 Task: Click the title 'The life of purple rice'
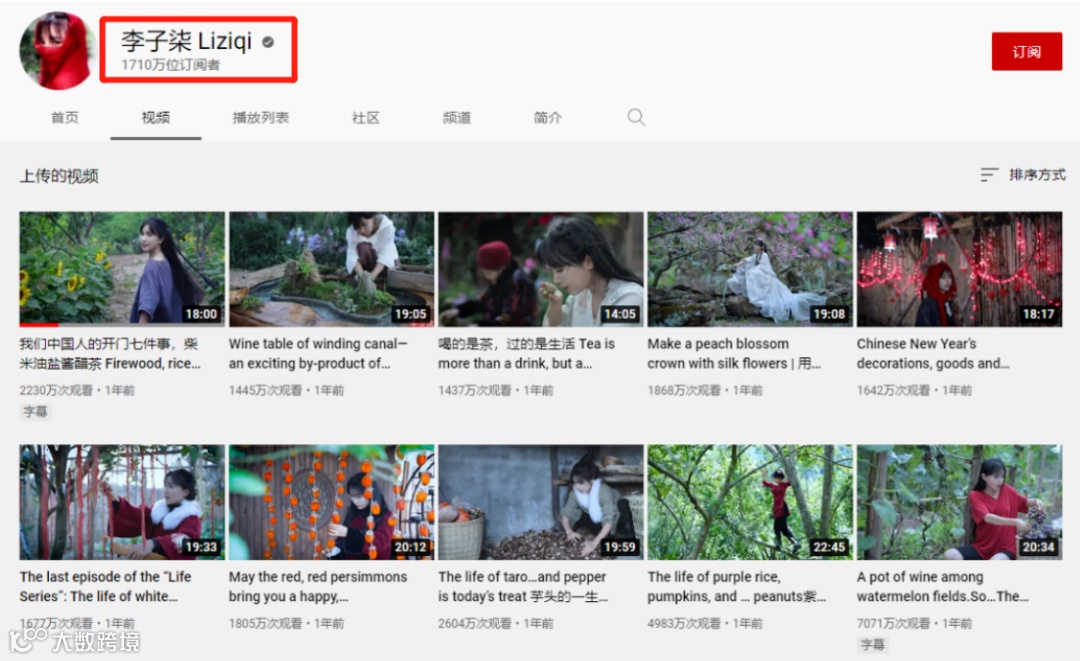coord(736,587)
